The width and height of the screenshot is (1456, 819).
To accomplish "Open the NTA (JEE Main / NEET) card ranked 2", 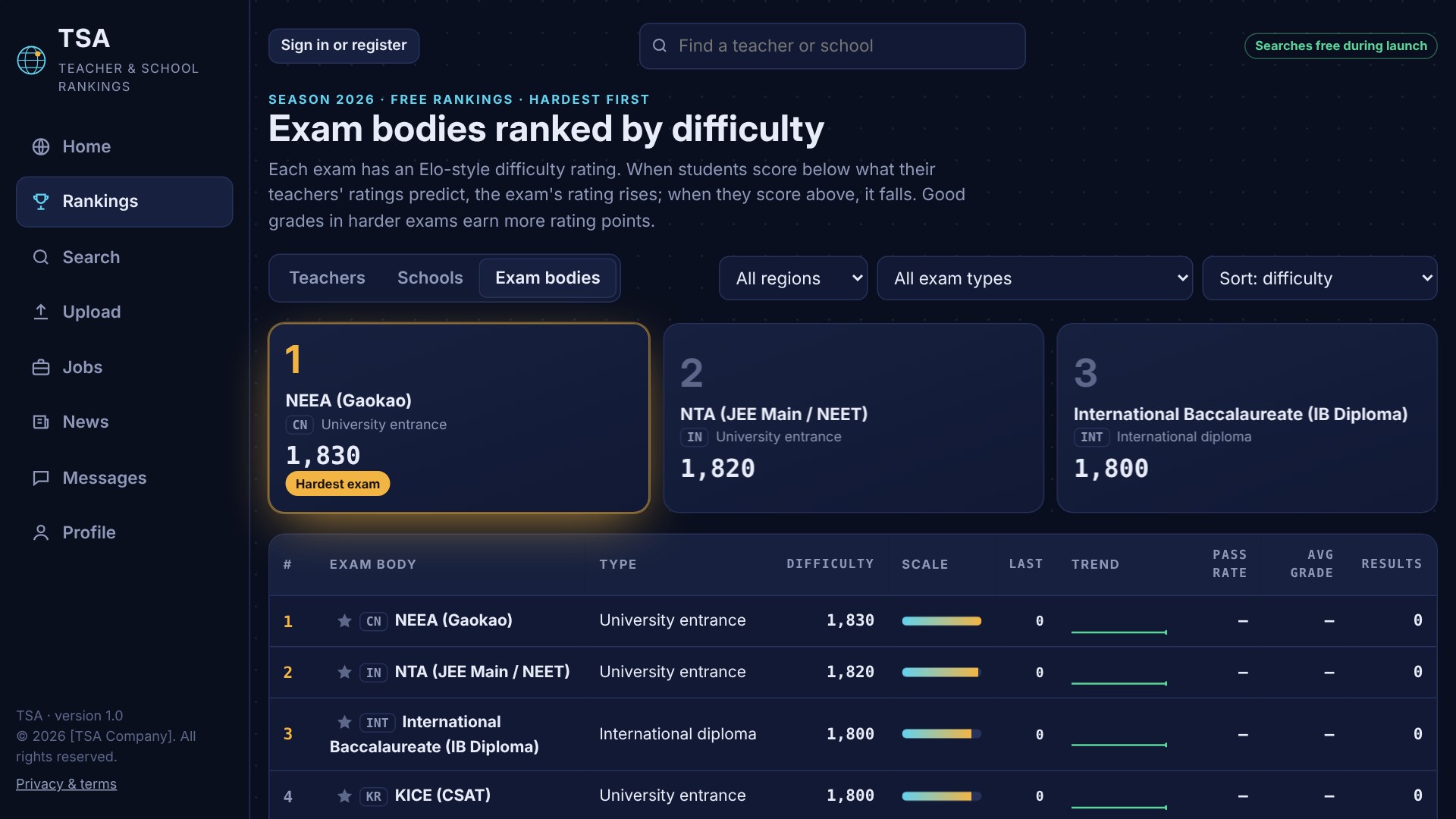I will coord(853,418).
